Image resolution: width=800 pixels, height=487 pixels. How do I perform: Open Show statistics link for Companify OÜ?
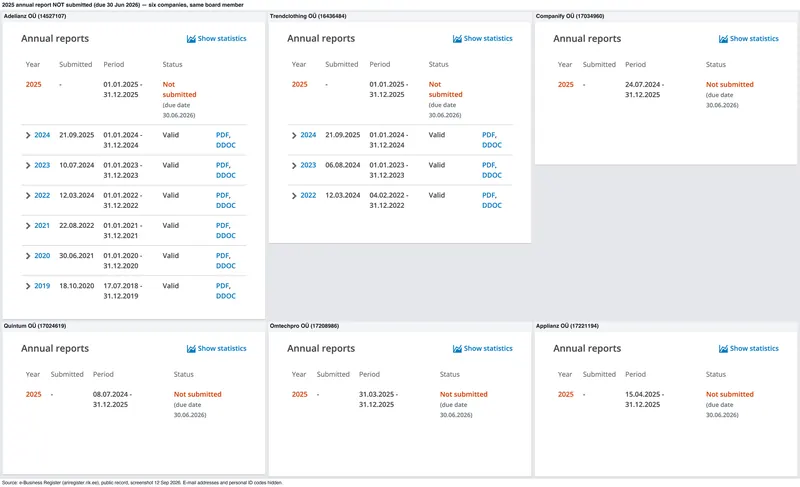pos(754,39)
